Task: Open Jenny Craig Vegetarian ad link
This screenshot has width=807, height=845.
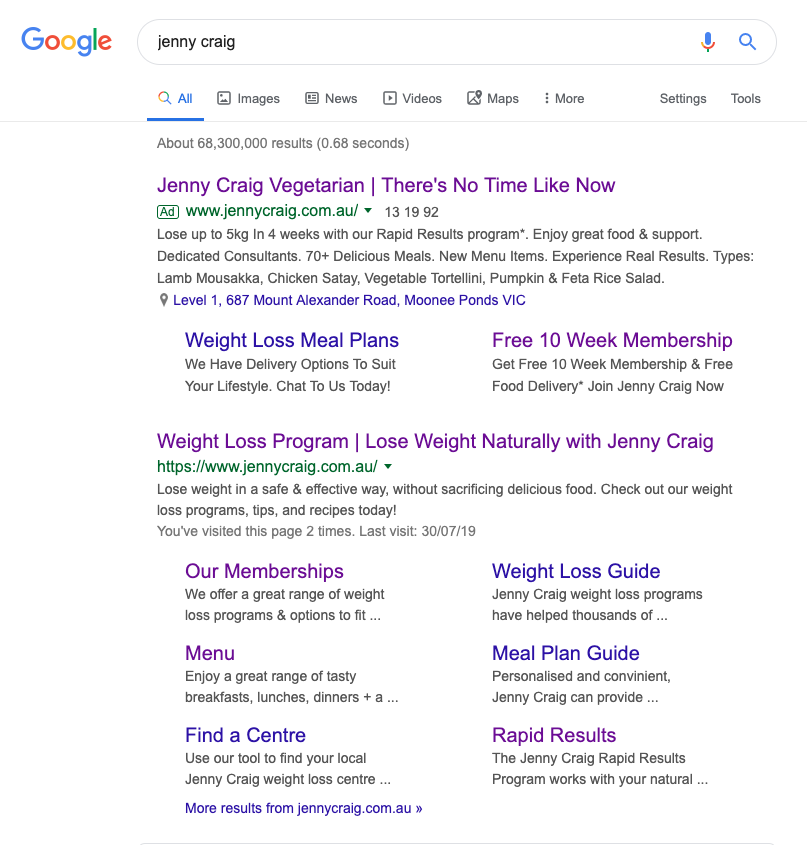Action: [x=386, y=185]
